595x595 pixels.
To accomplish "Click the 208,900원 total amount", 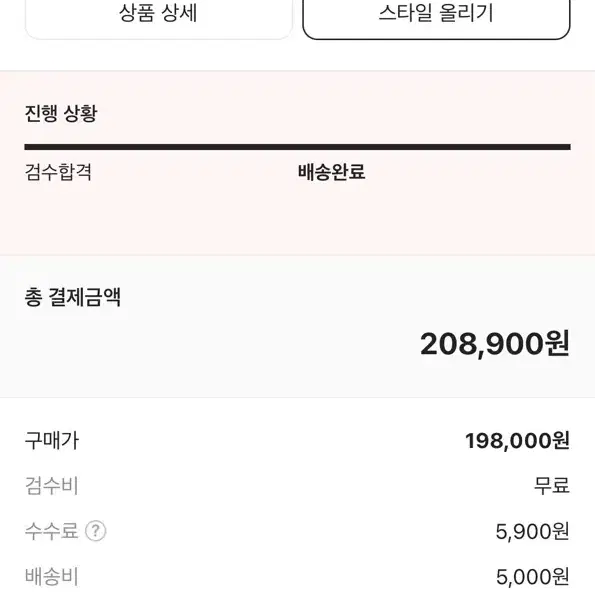I will tap(495, 344).
